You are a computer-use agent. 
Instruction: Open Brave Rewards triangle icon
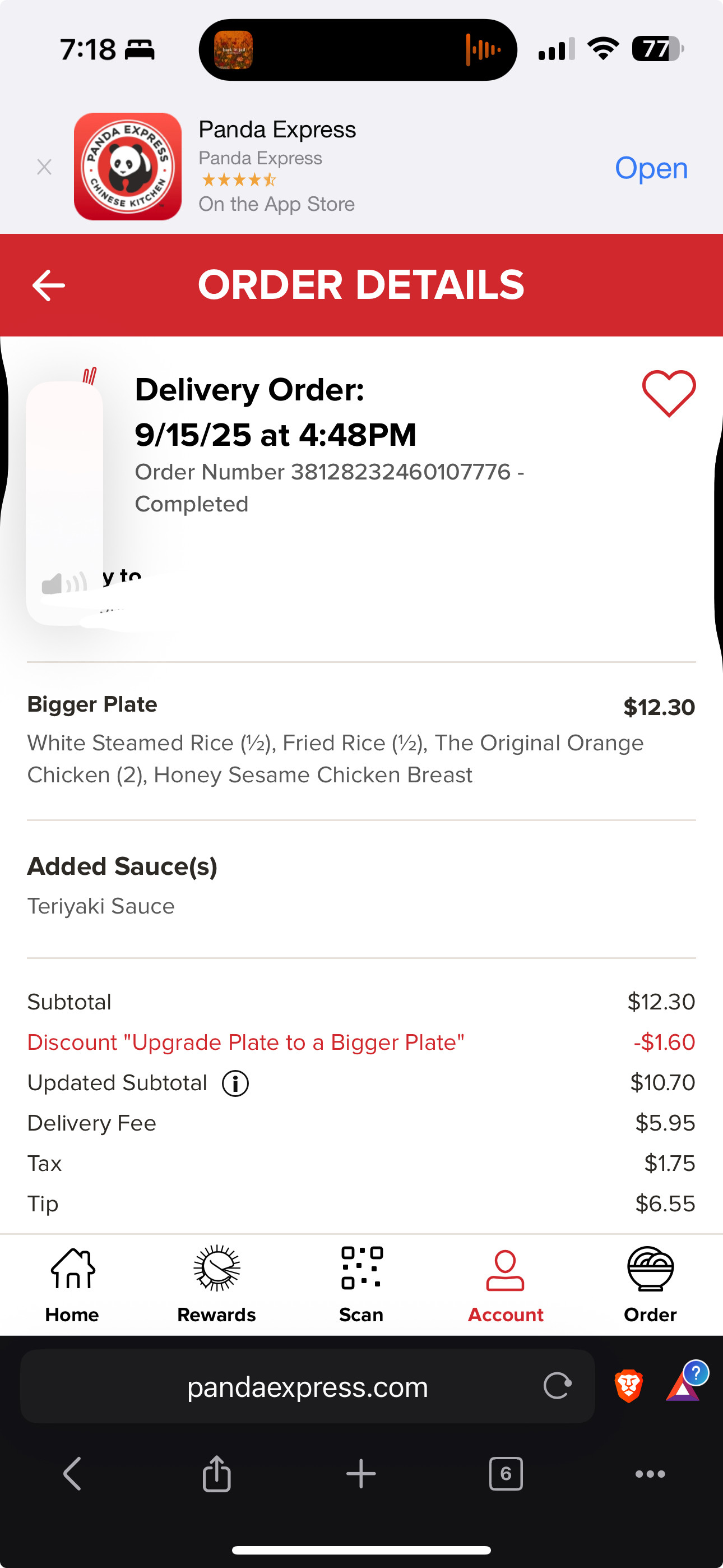pos(683,1386)
